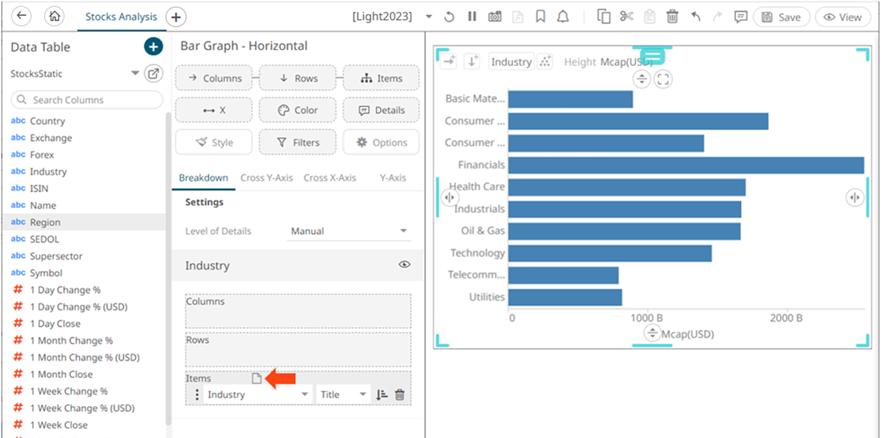The image size is (883, 438).
Task: Open the Filters section button
Action: tap(297, 142)
